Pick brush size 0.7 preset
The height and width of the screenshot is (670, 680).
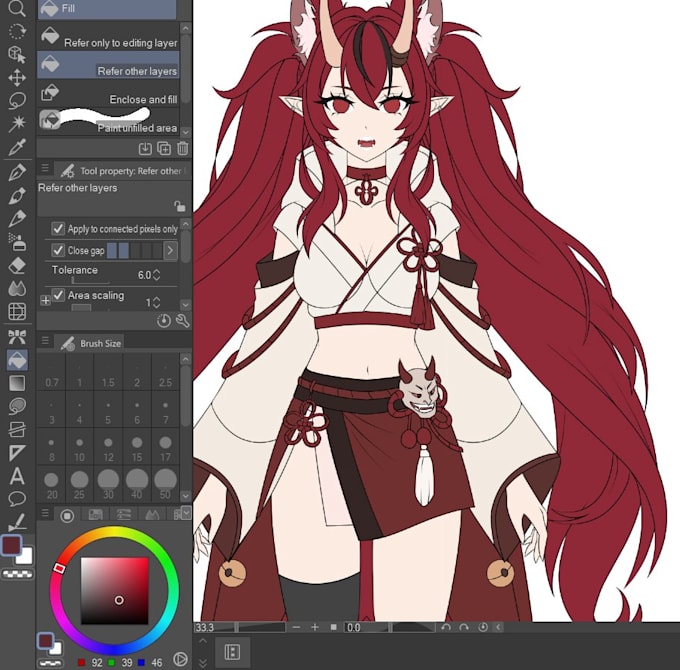tap(52, 373)
